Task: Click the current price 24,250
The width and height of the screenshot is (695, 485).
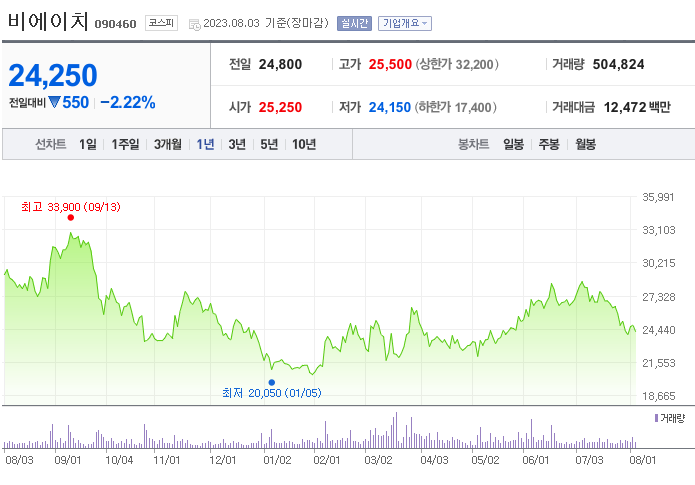Action: pyautogui.click(x=53, y=75)
